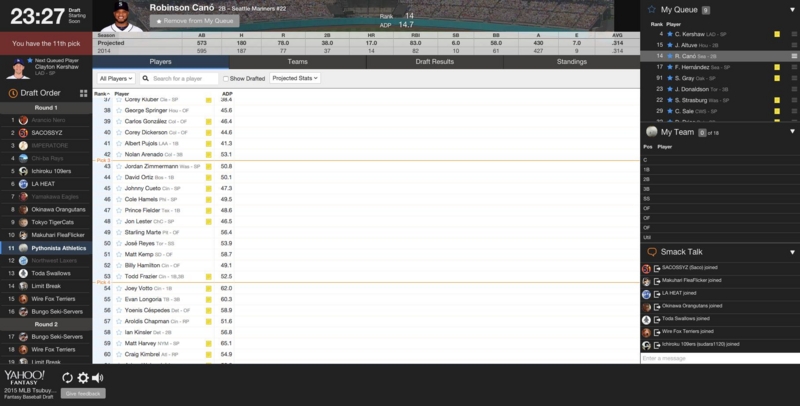Click the Search for a player field
800x406 pixels.
[179, 79]
